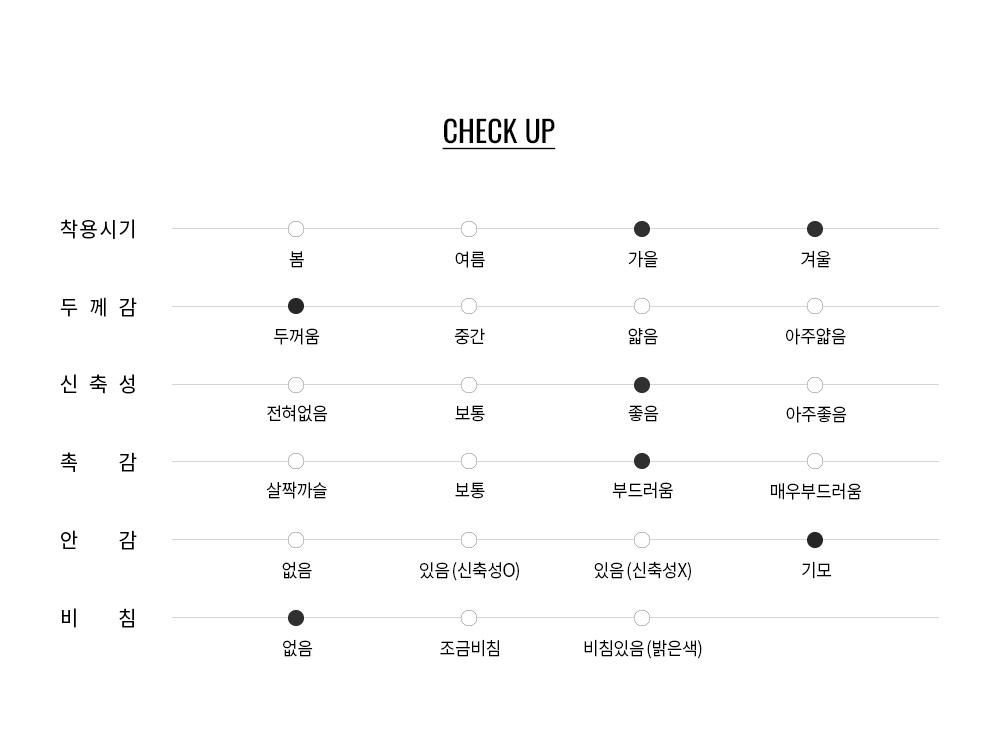1000x751 pixels.
Task: Click the filled 겨울 radio circle
Action: pyautogui.click(x=815, y=229)
